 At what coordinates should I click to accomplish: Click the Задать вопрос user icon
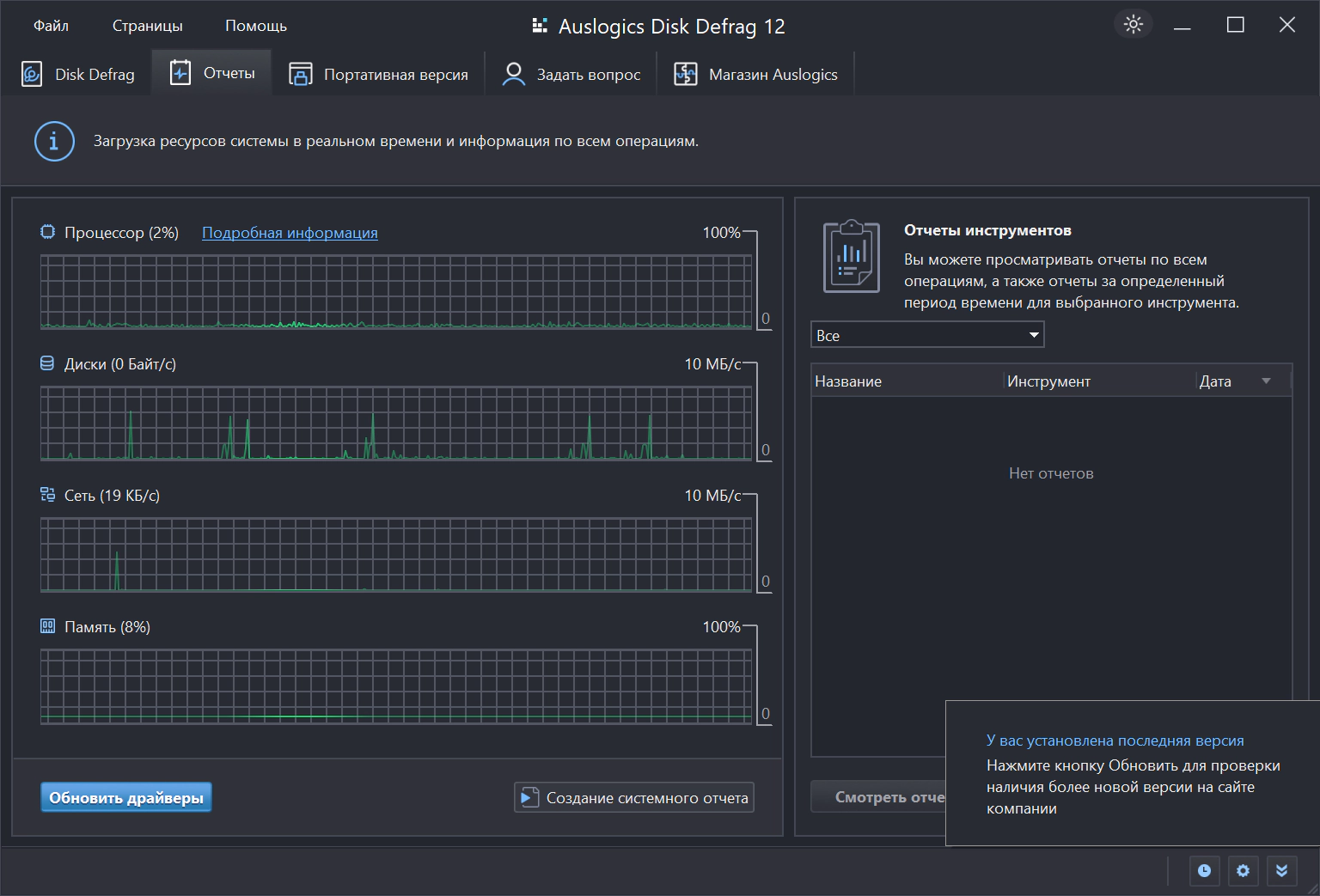pos(514,74)
